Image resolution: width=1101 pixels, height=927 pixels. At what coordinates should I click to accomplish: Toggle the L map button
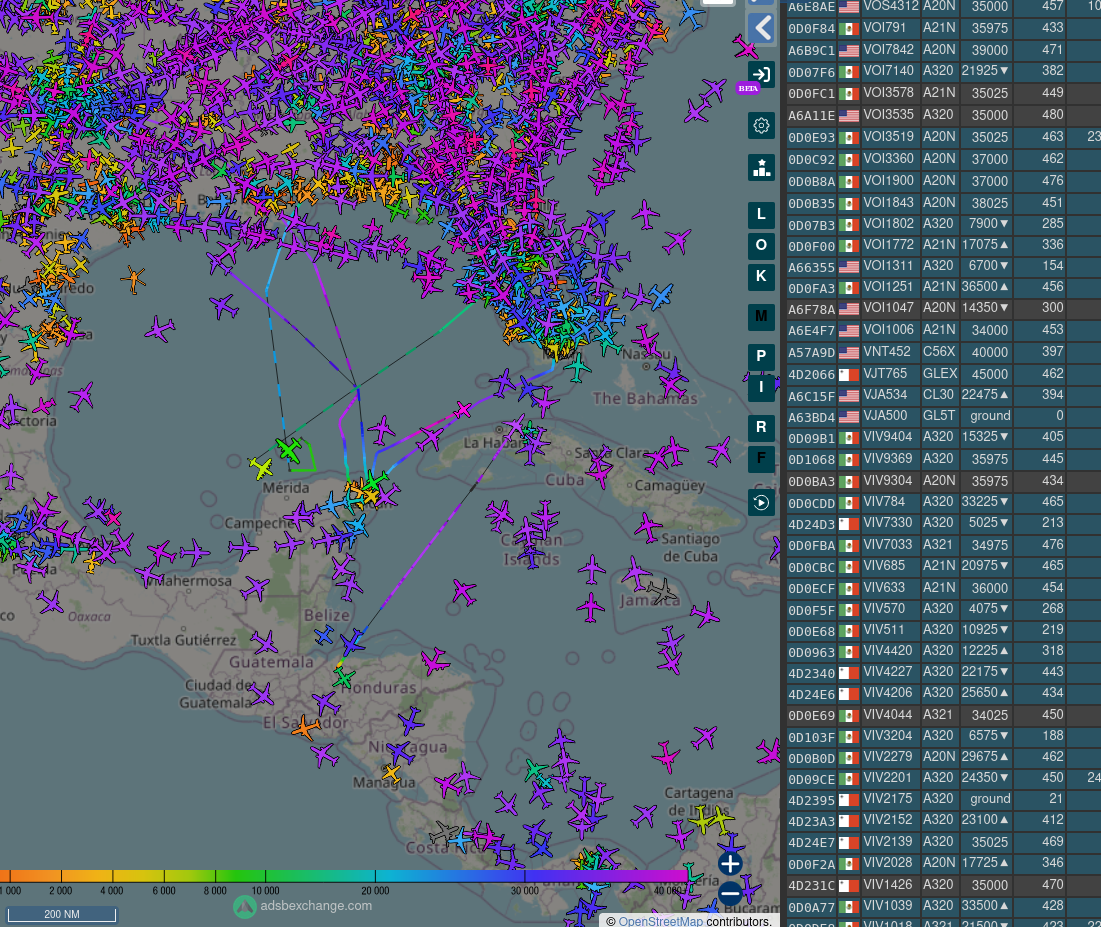[x=761, y=214]
